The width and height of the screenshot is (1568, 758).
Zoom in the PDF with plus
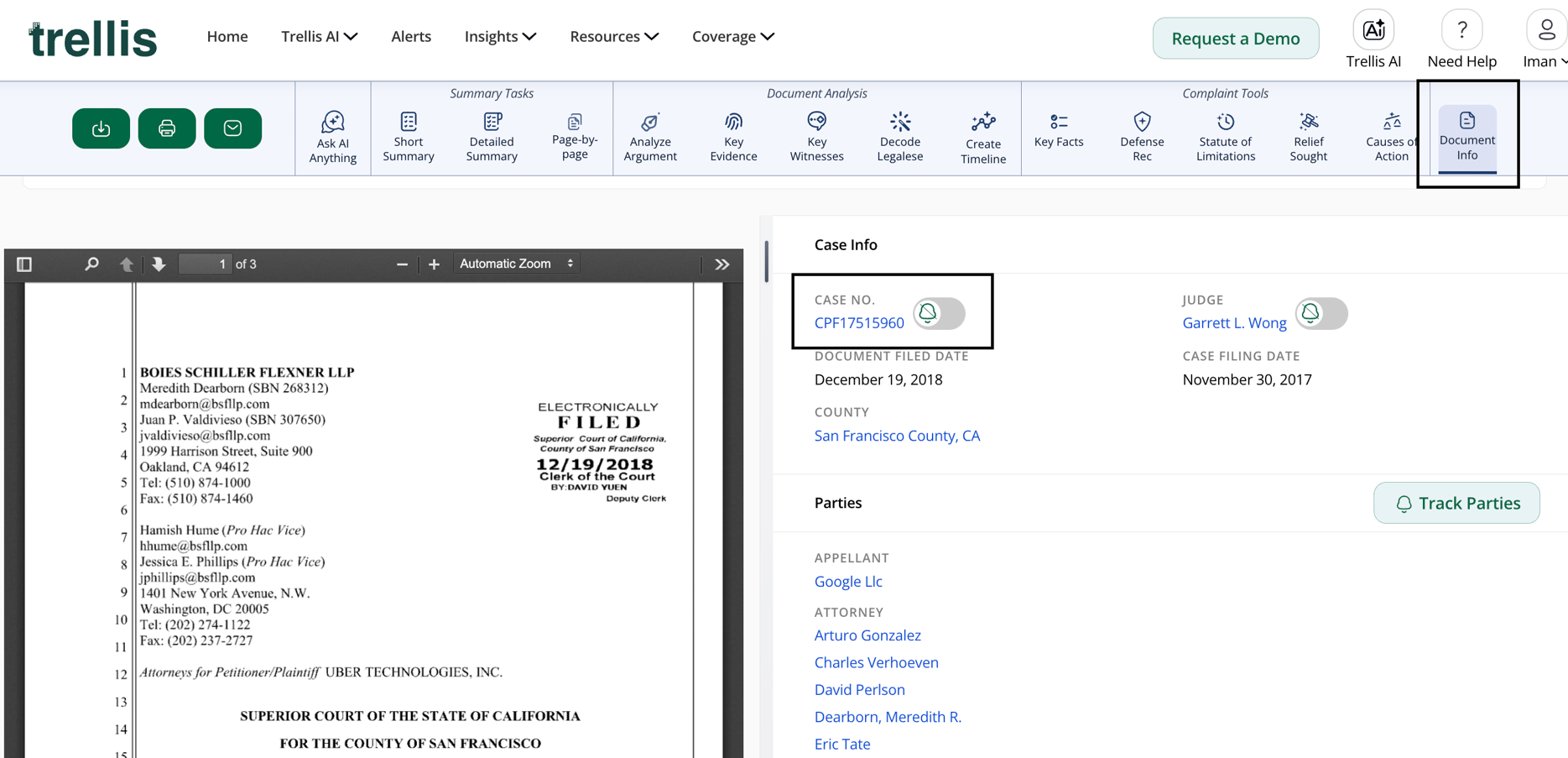[434, 264]
